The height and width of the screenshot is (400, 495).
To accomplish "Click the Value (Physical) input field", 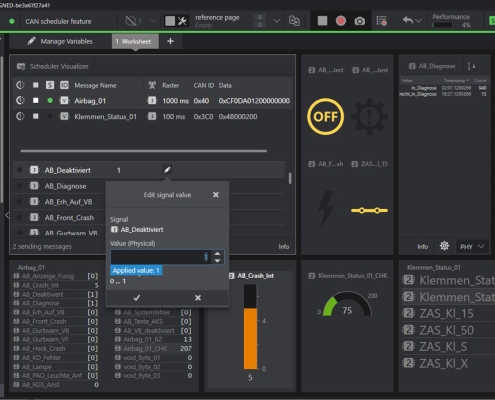I will point(161,257).
